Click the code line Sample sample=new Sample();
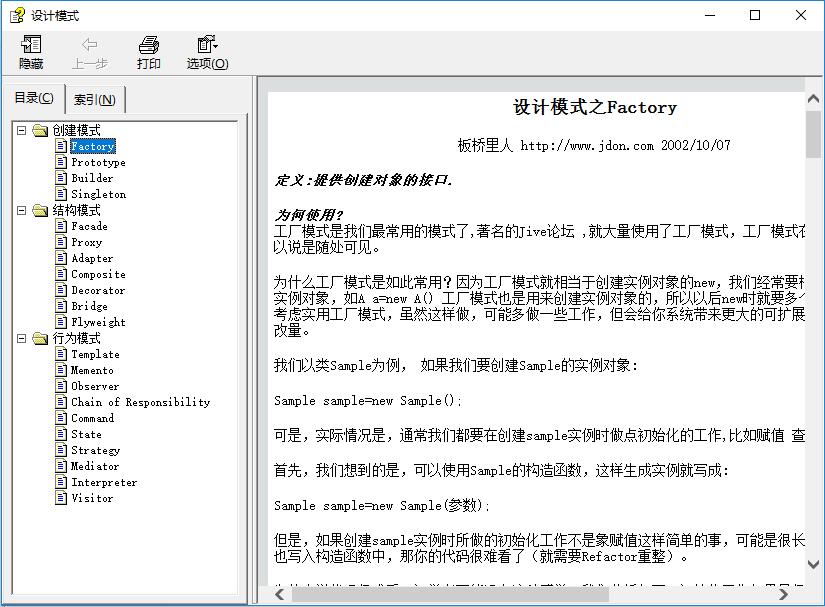825x607 pixels. pos(367,401)
